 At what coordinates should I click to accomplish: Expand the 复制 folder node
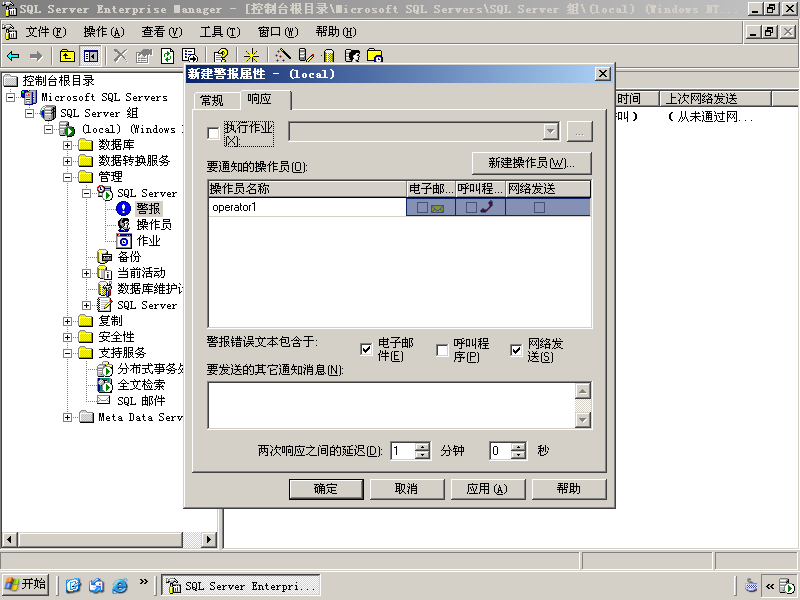(67, 321)
